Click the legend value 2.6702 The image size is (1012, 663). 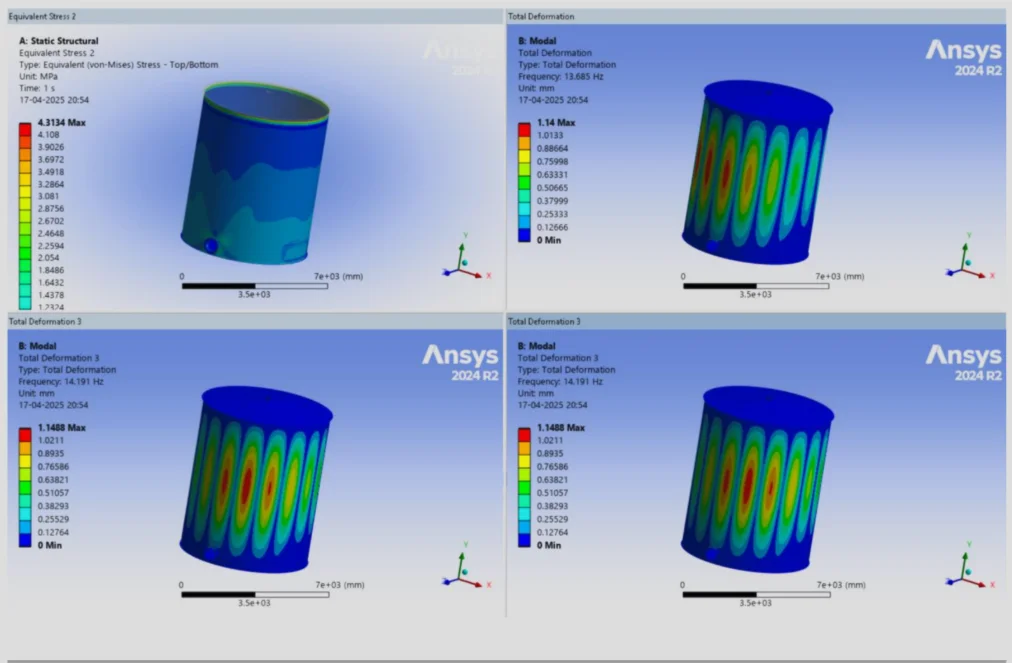click(51, 221)
